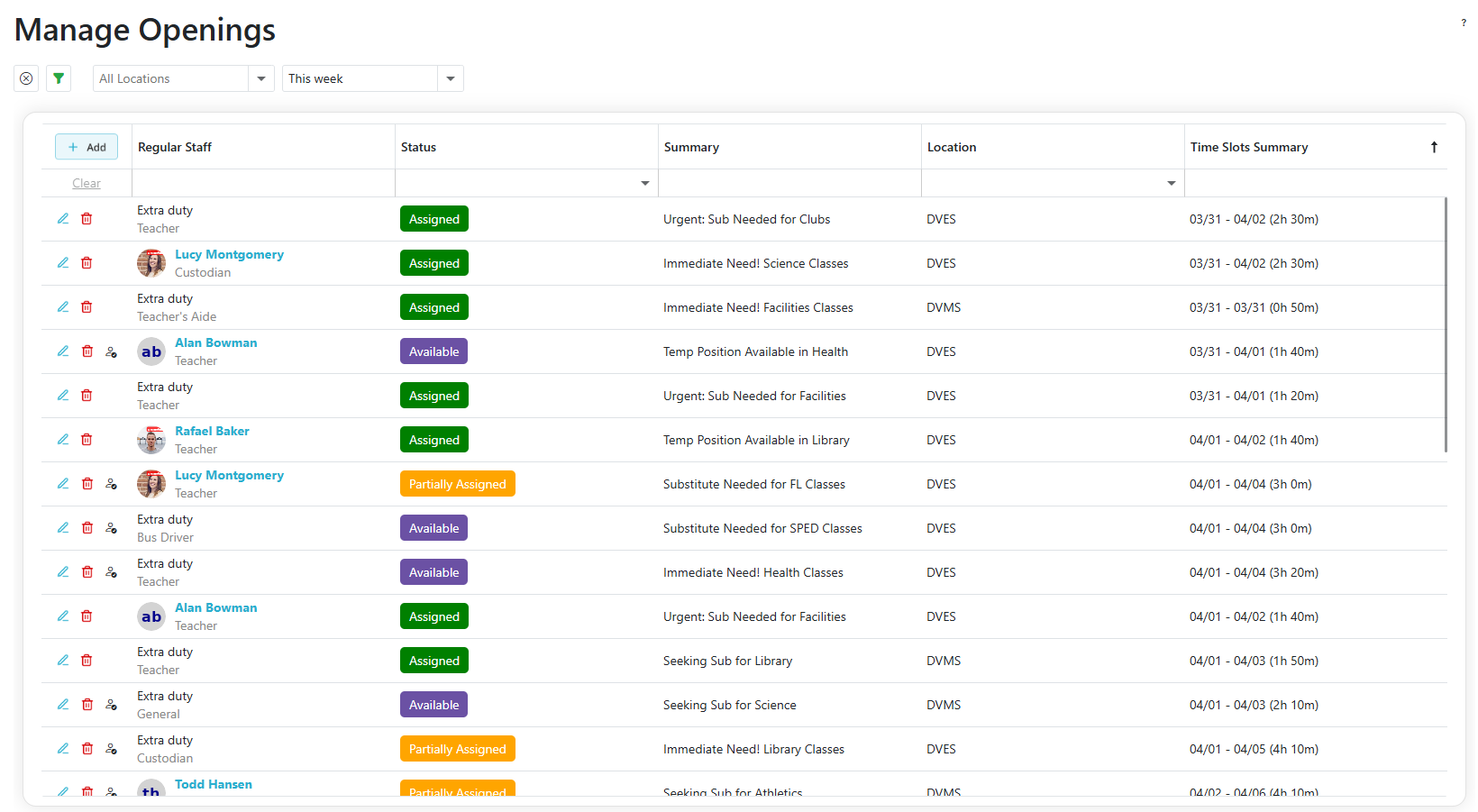Delete the Immediate Need! Science Classes opening
The height and width of the screenshot is (812, 1478).
[x=87, y=263]
